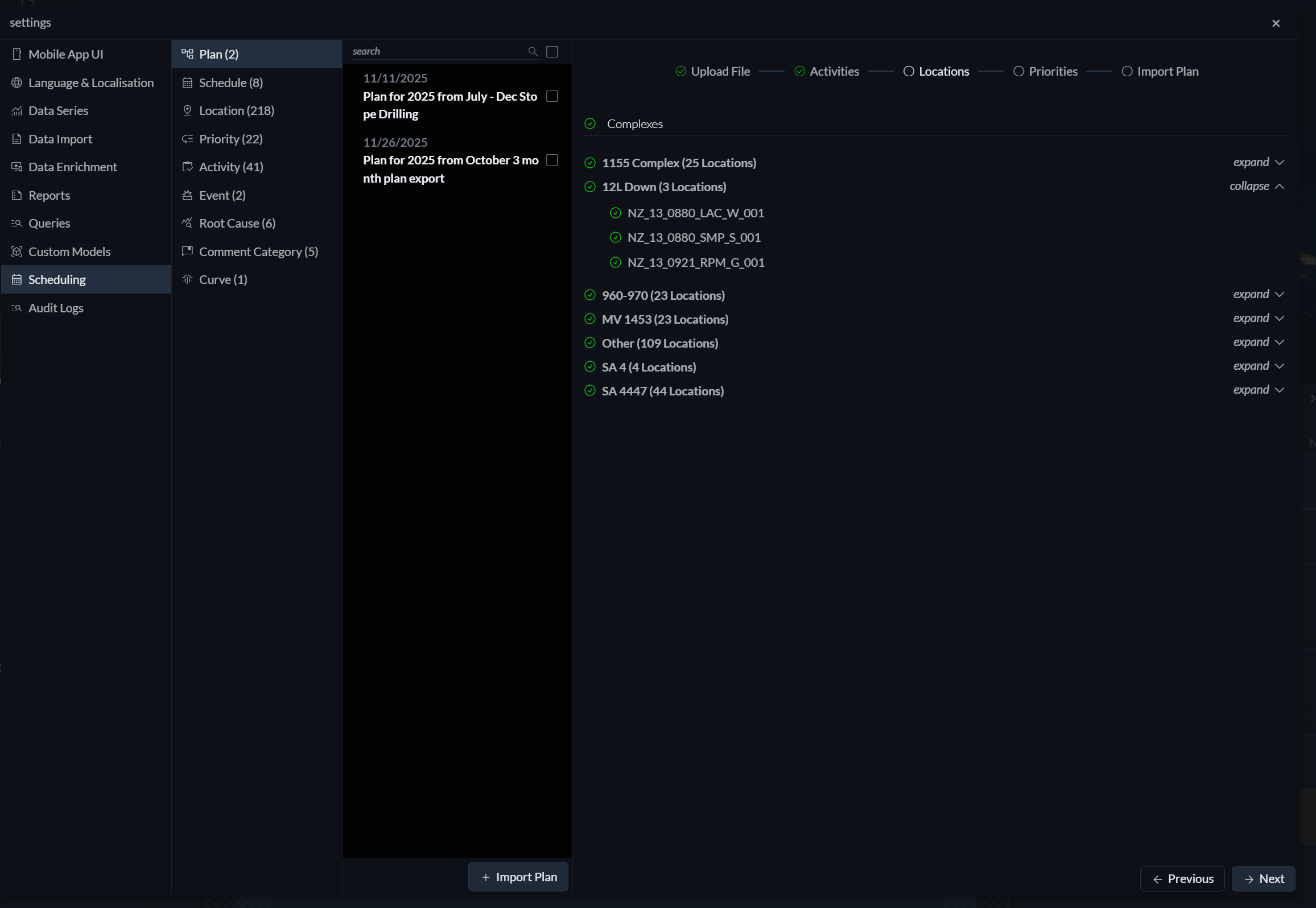The height and width of the screenshot is (908, 1316).
Task: Open the Activity (41) section
Action: tap(257, 167)
